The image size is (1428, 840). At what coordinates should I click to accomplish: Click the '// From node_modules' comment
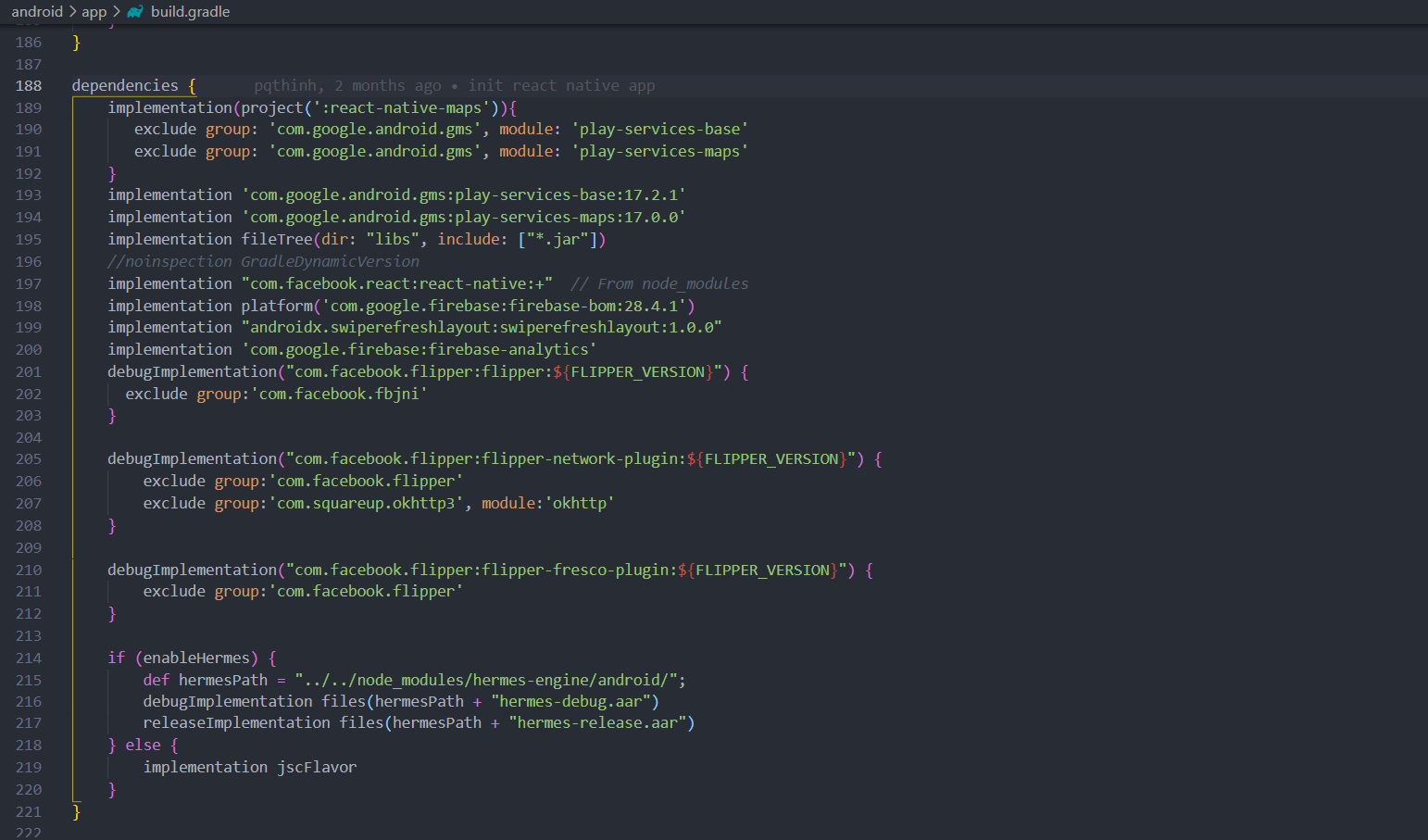[658, 282]
